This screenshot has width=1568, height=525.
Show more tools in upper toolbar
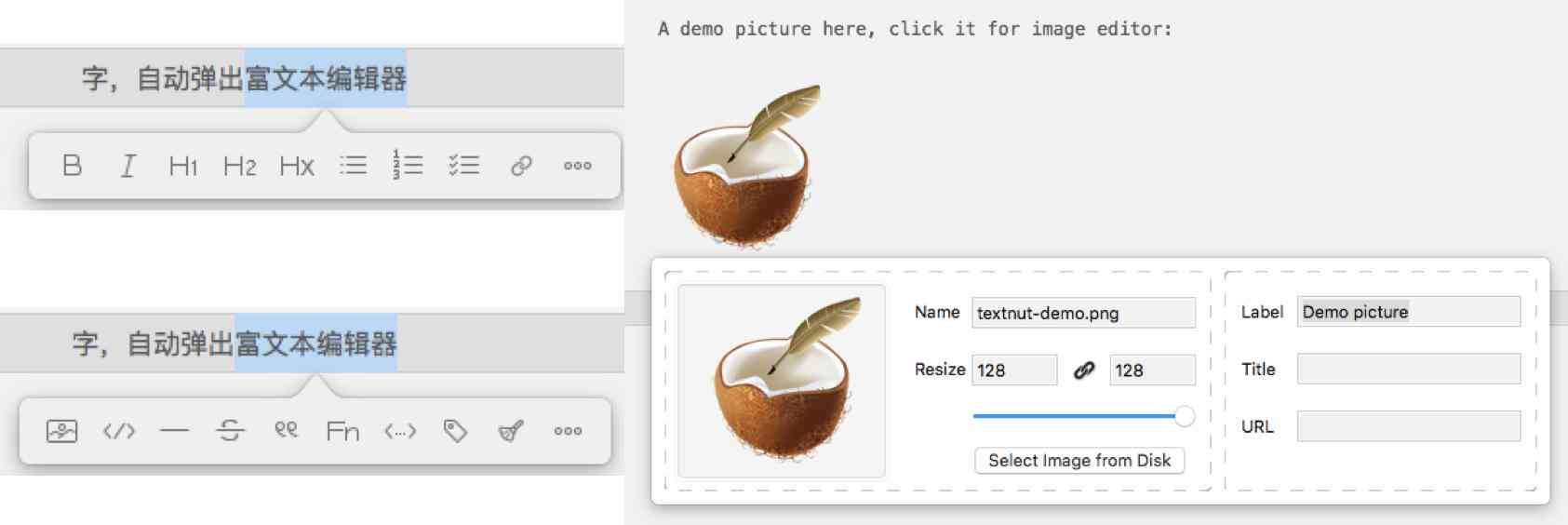click(x=577, y=166)
